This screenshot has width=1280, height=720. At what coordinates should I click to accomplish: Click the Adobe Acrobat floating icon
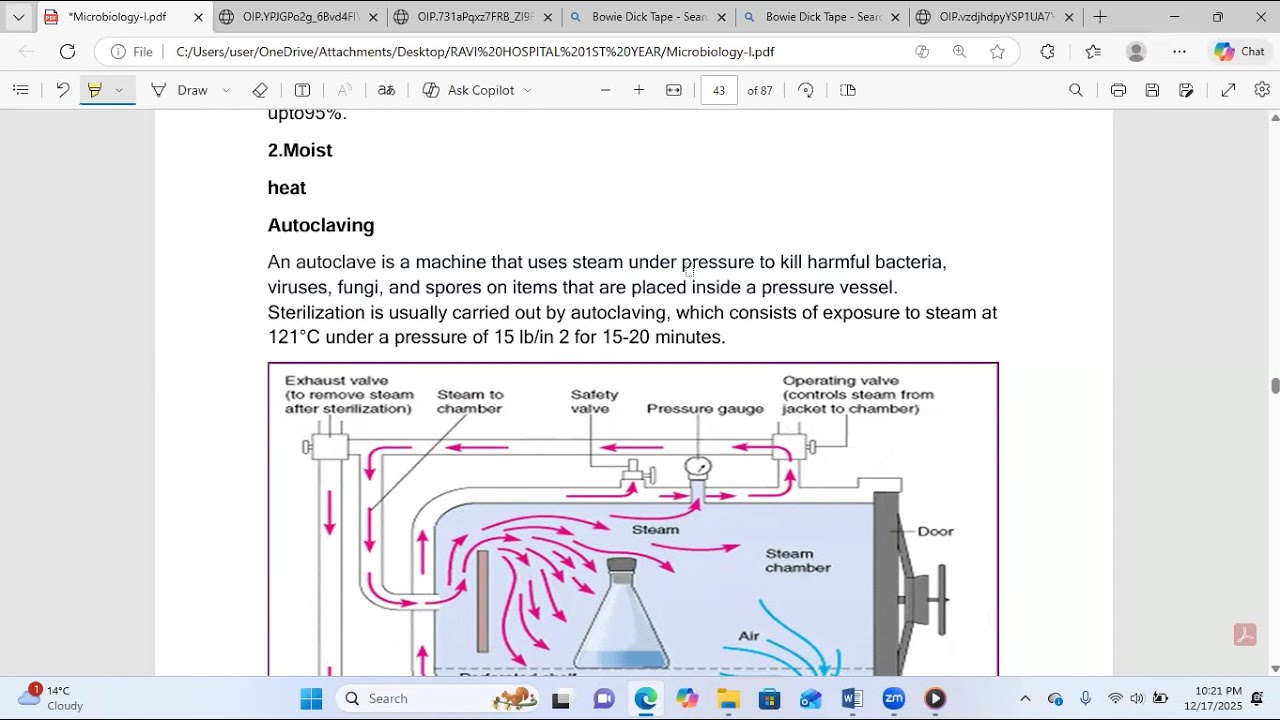(x=1245, y=635)
